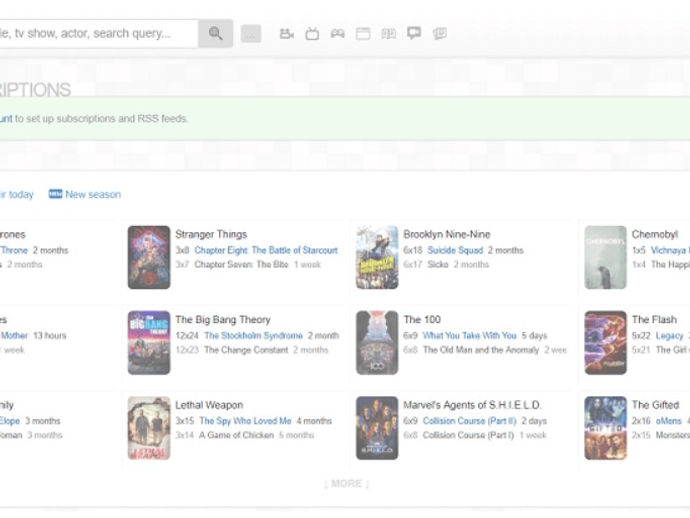Screen dimensions: 690x518
Task: Click the New season badge icon
Action: pyautogui.click(x=55, y=194)
